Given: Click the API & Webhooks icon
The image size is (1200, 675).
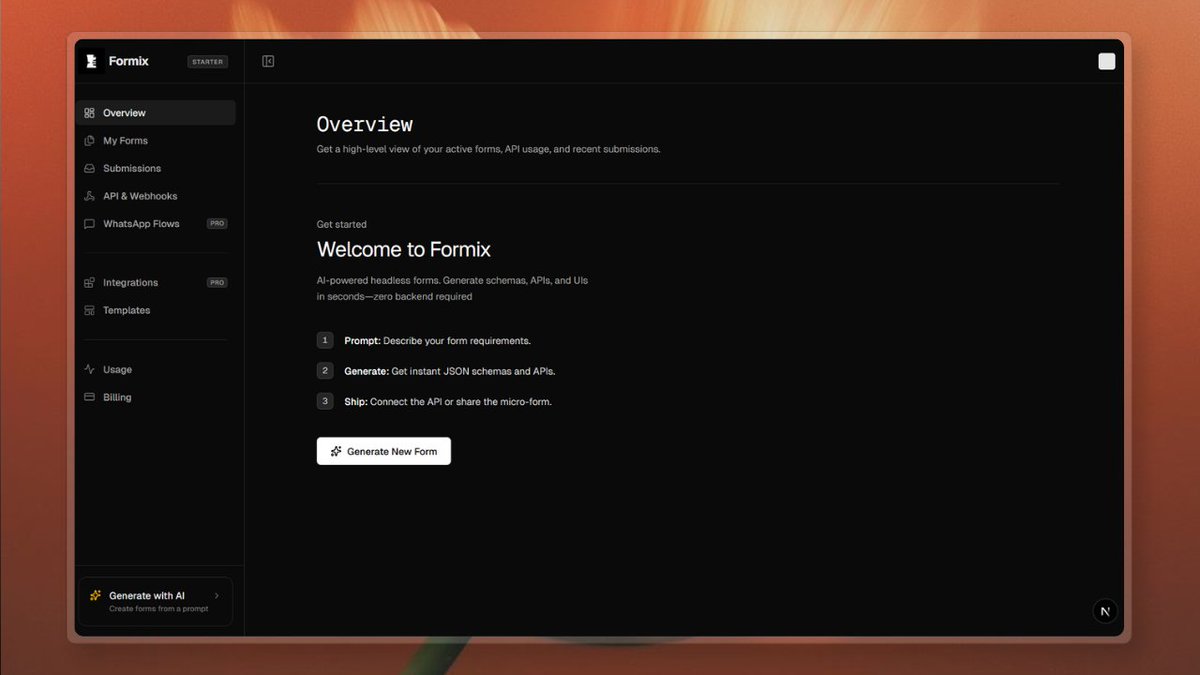Looking at the screenshot, I should (90, 196).
